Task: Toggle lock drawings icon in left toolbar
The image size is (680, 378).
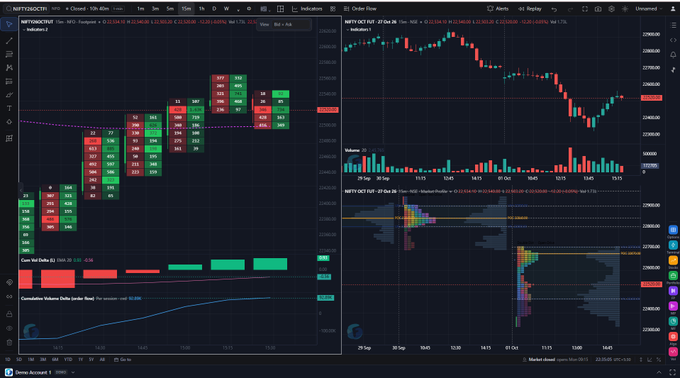Action: pos(9,314)
